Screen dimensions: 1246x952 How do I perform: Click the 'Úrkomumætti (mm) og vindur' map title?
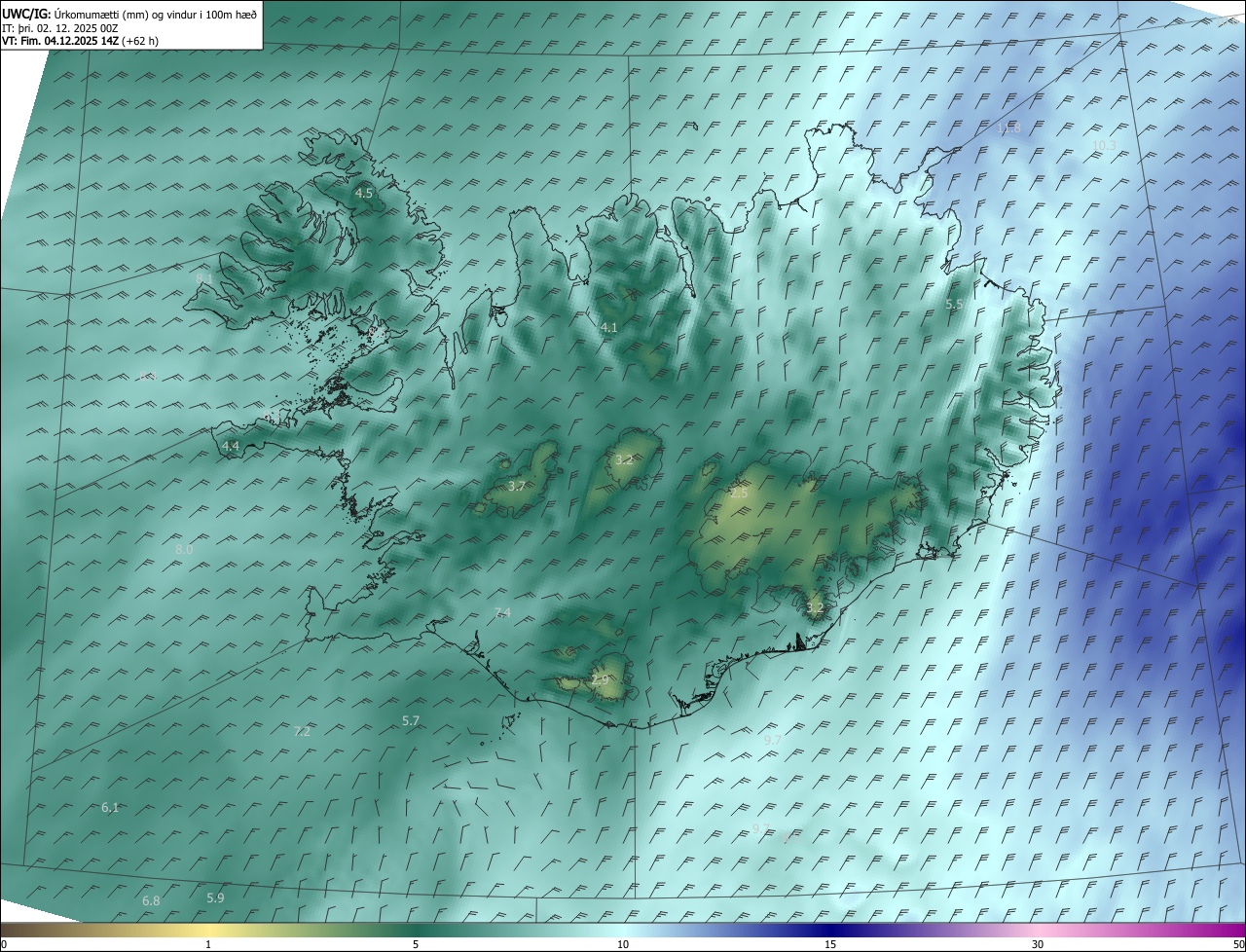[156, 15]
